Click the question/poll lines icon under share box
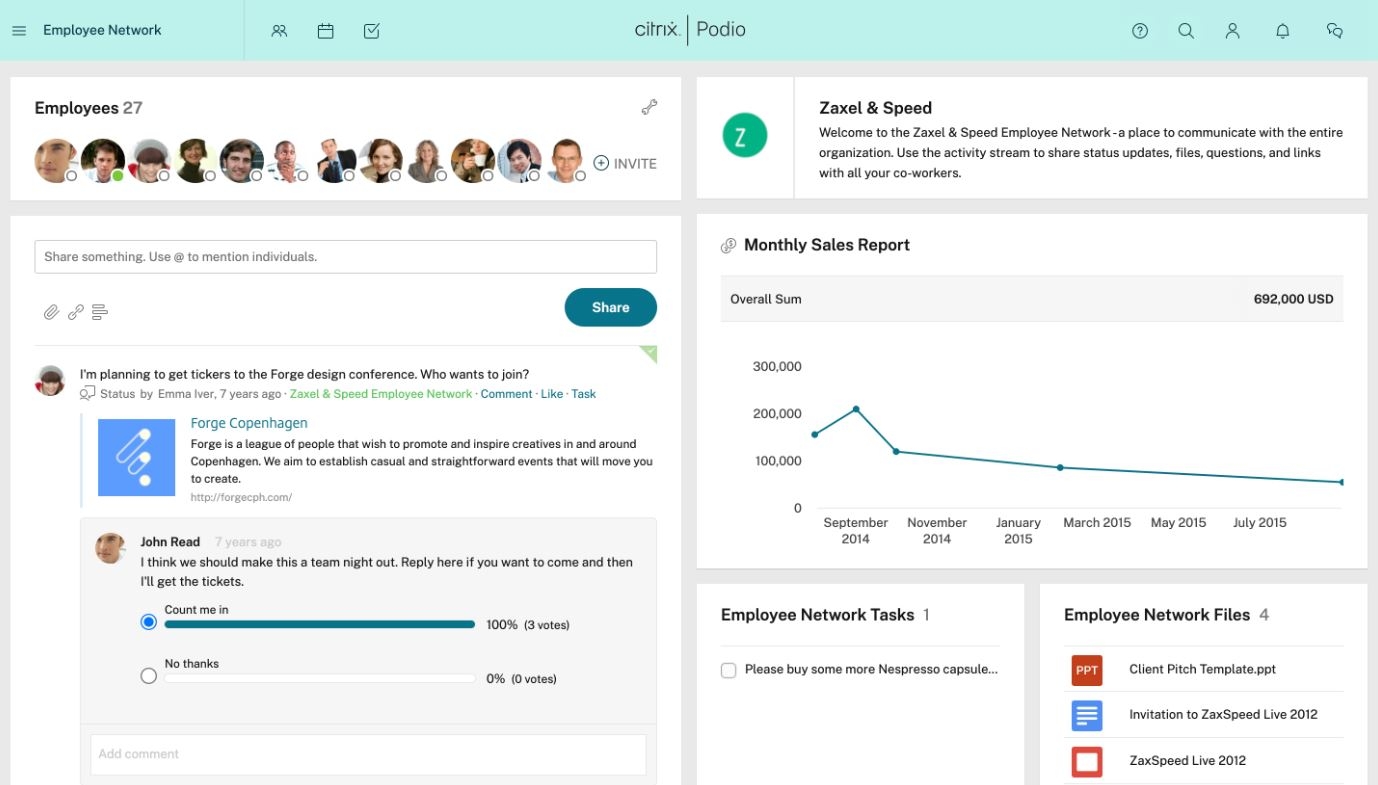 [100, 312]
